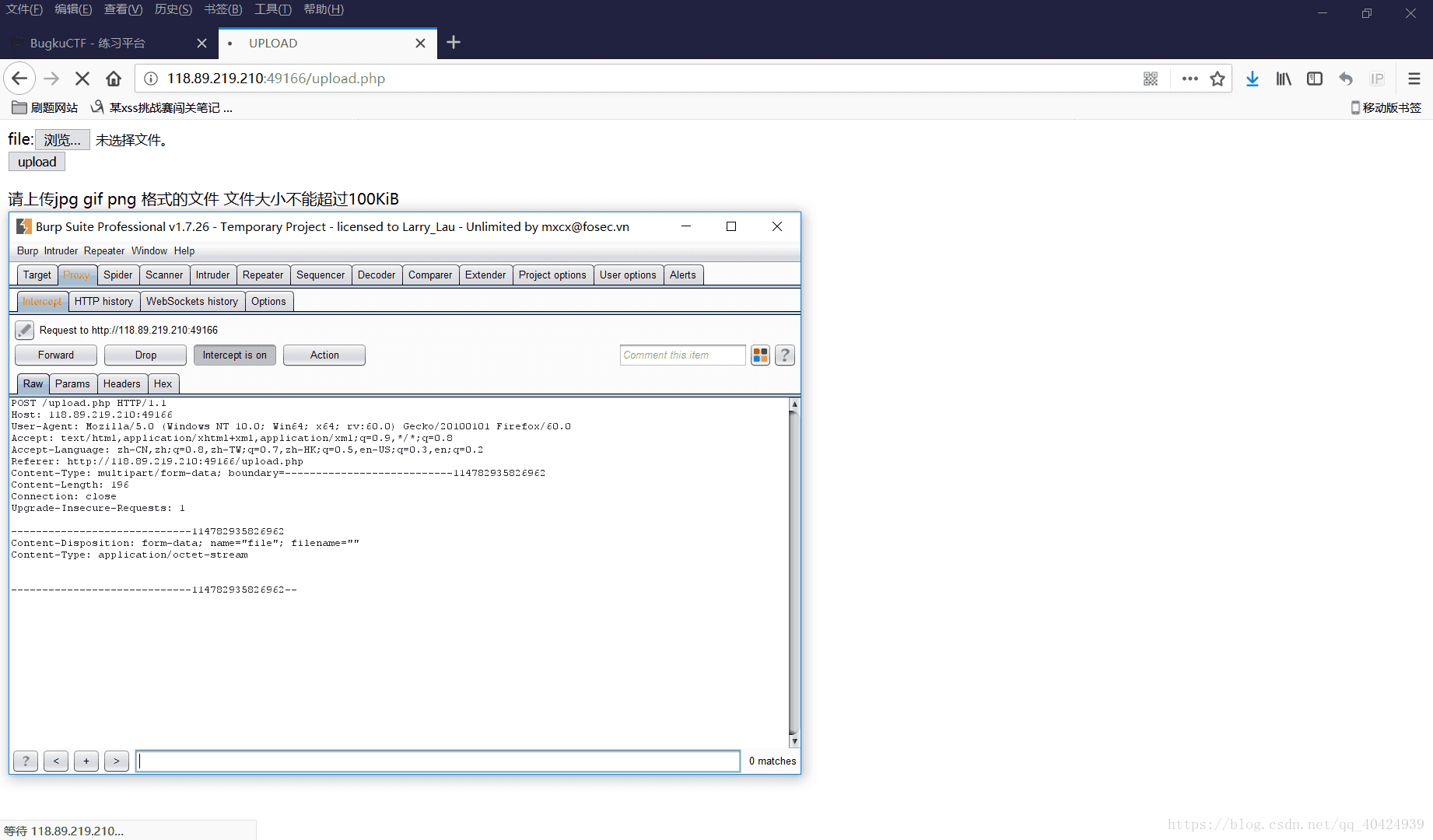Toggle the Intercept is on button

click(235, 355)
